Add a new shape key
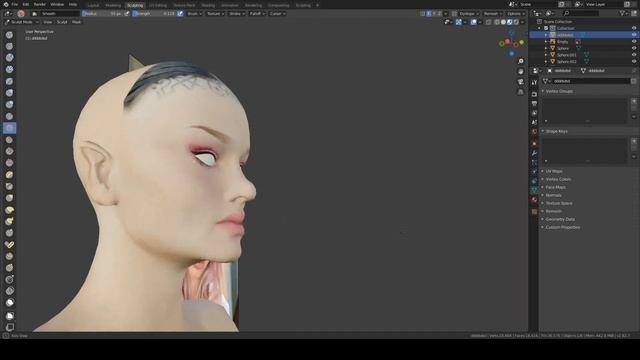The width and height of the screenshot is (640, 360). click(x=634, y=141)
